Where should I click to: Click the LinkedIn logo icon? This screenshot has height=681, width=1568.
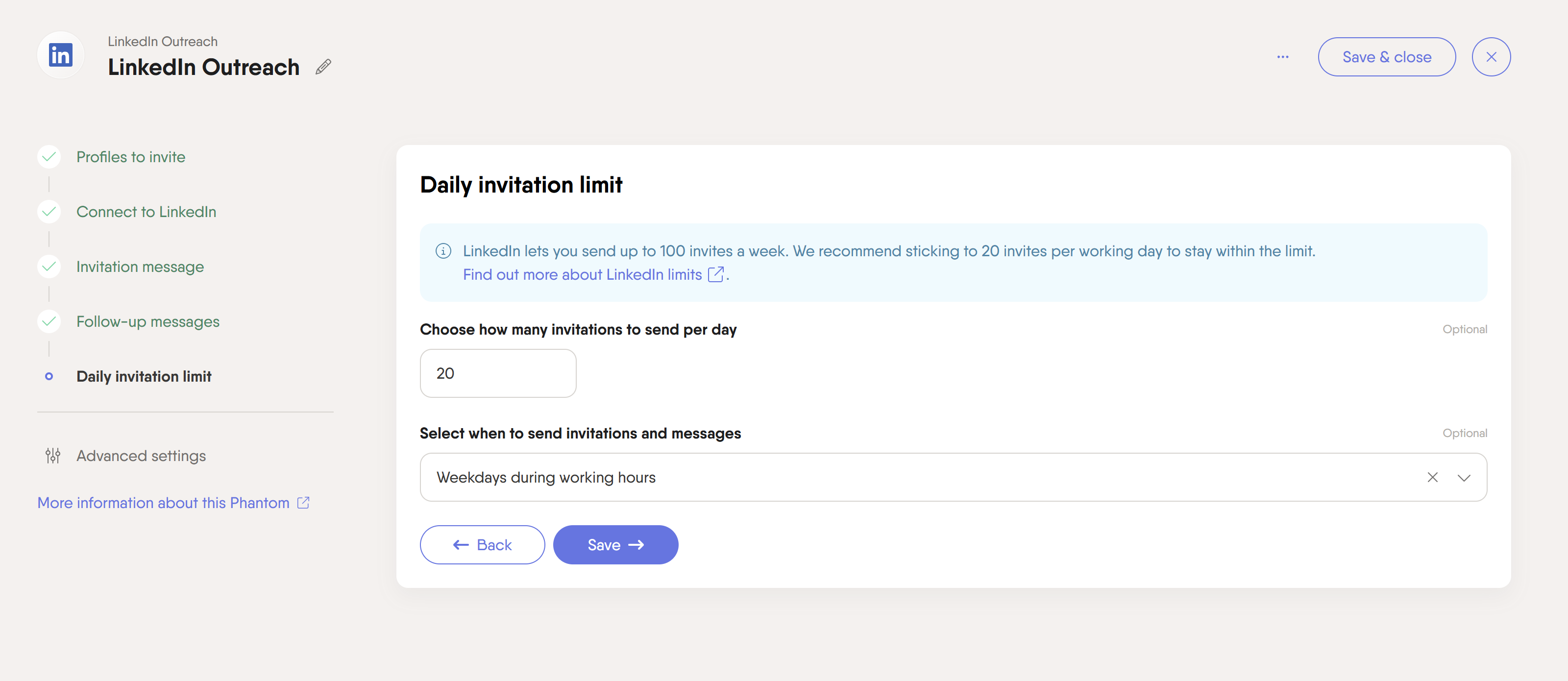(60, 55)
